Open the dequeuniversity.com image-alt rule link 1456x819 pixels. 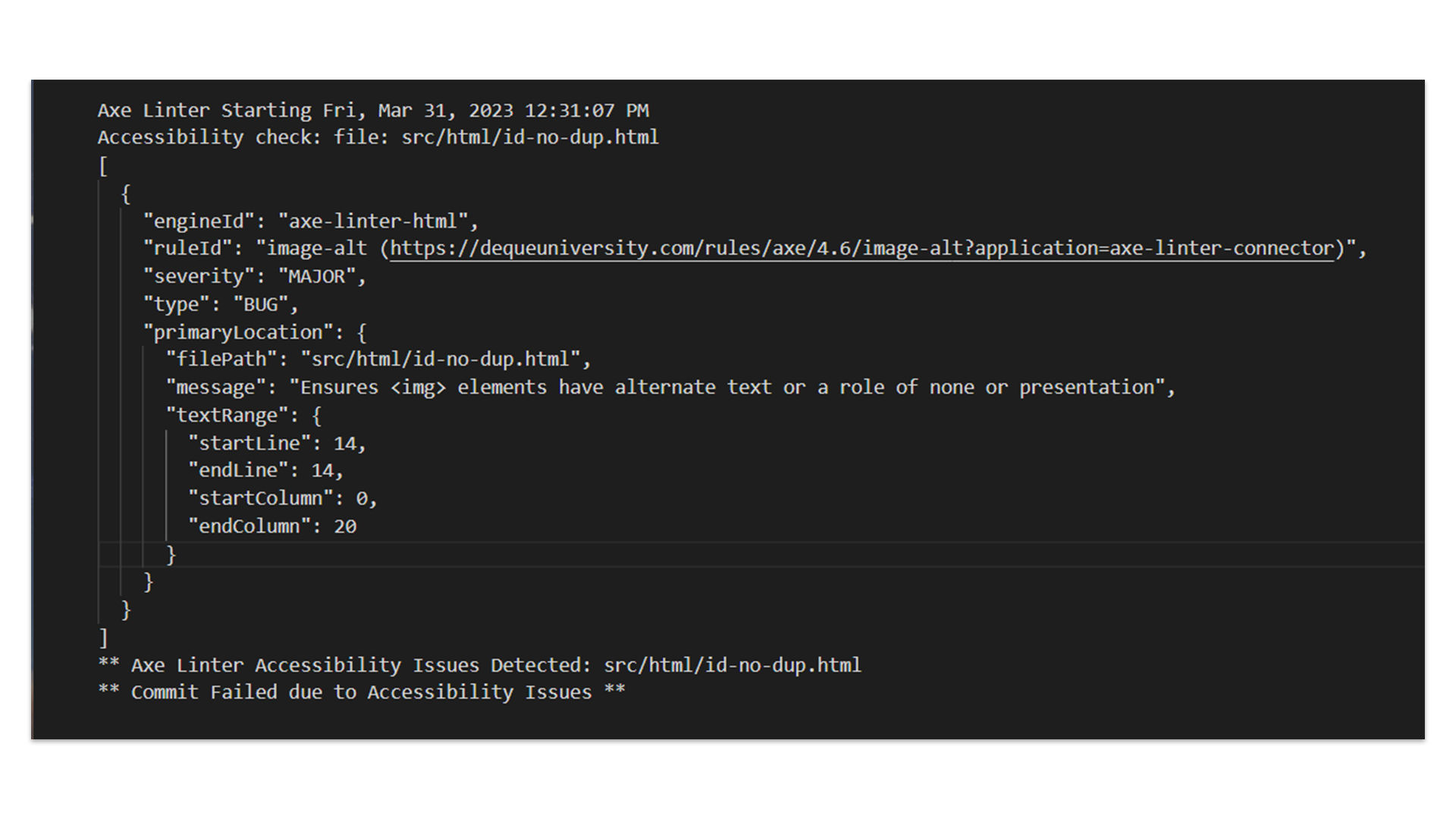click(861, 249)
